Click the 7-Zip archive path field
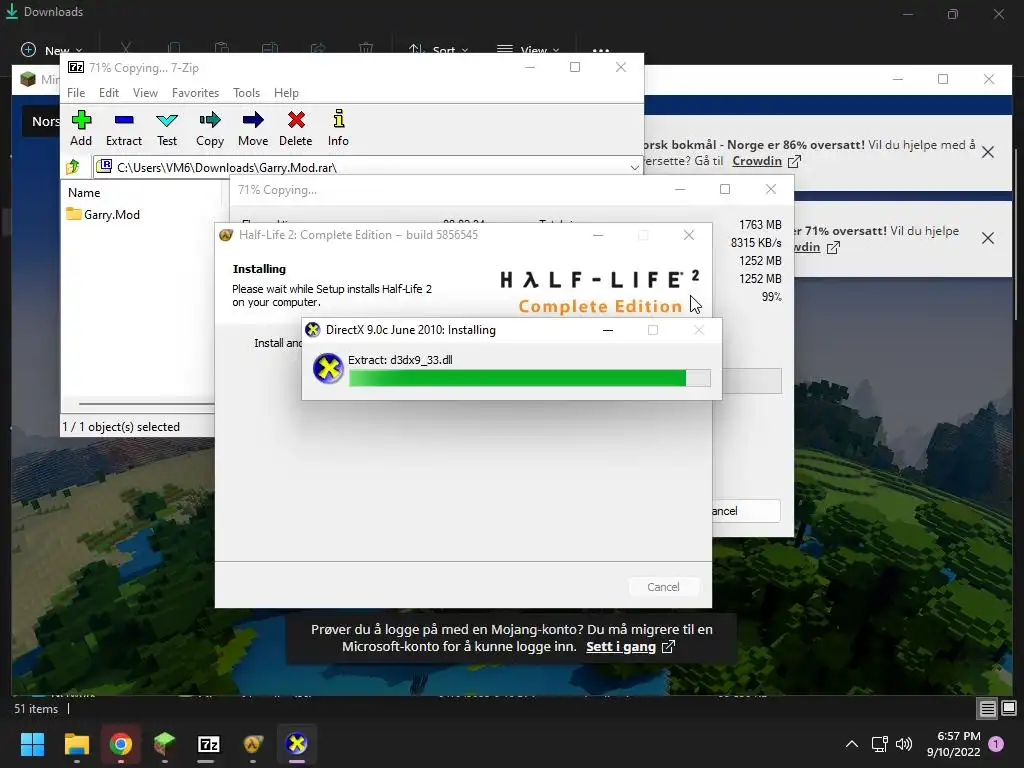 [x=368, y=167]
